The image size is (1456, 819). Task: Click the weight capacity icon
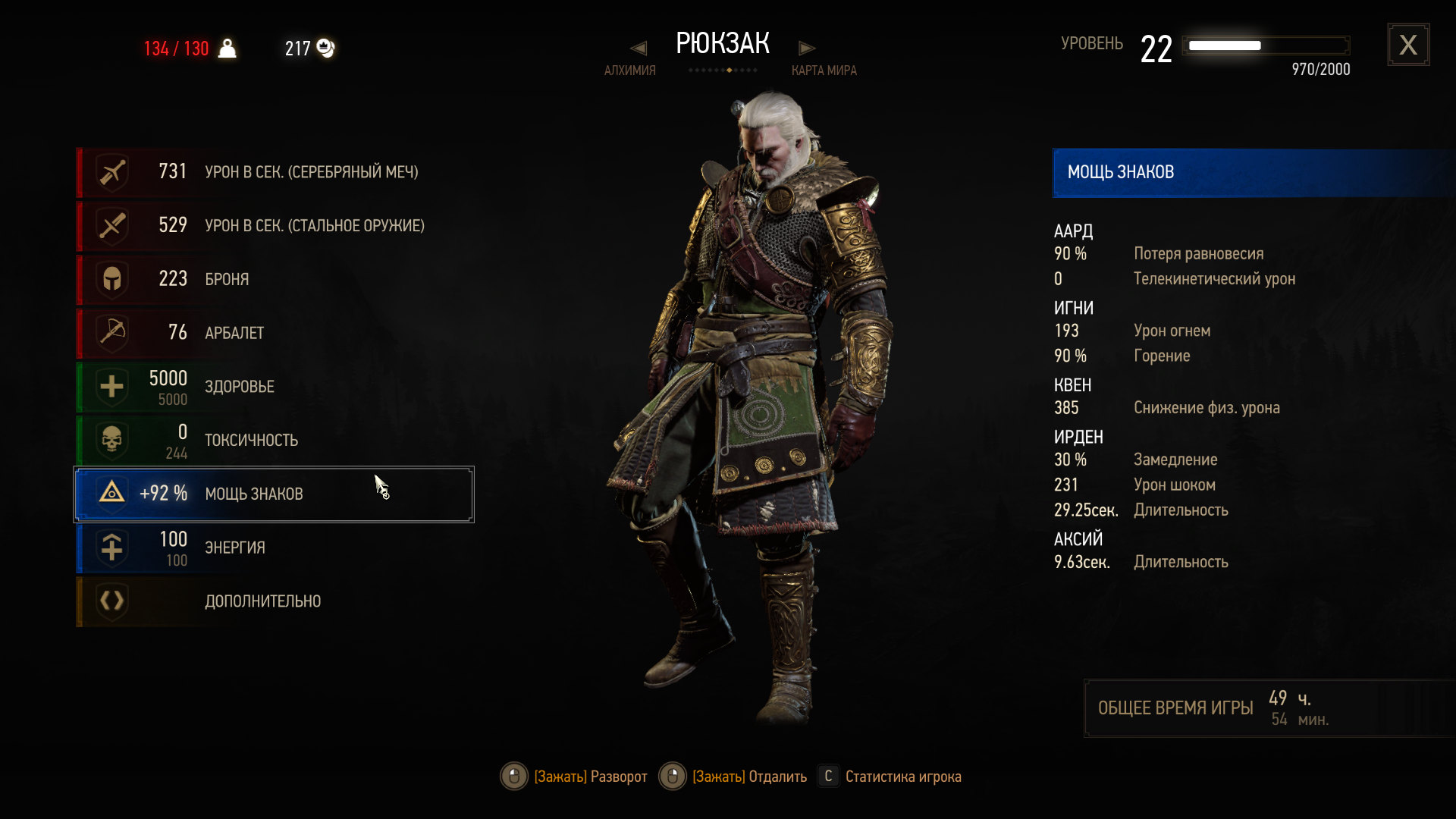227,49
